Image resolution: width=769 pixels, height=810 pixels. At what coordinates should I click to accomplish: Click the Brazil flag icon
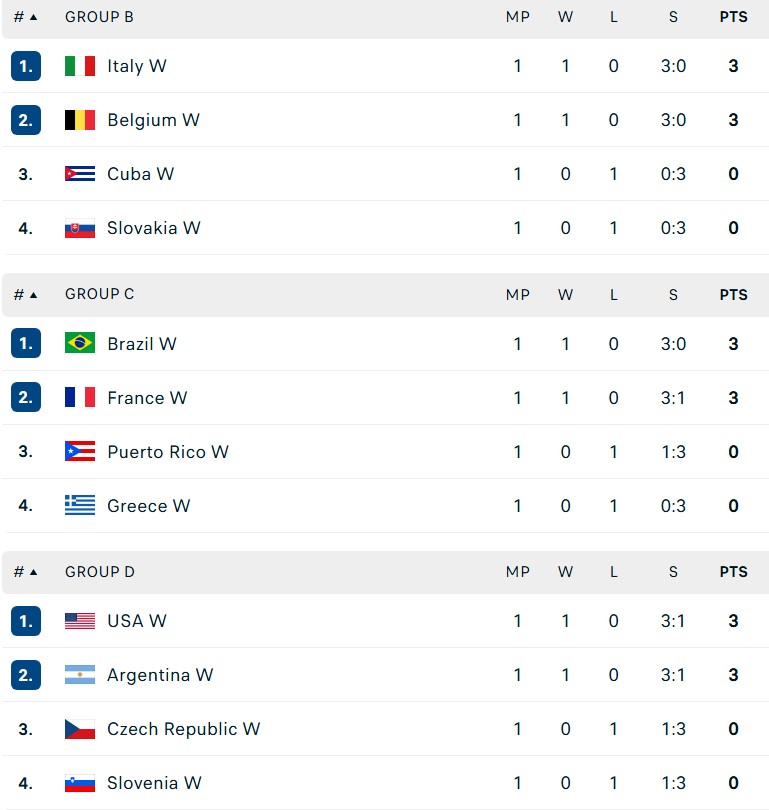point(80,343)
